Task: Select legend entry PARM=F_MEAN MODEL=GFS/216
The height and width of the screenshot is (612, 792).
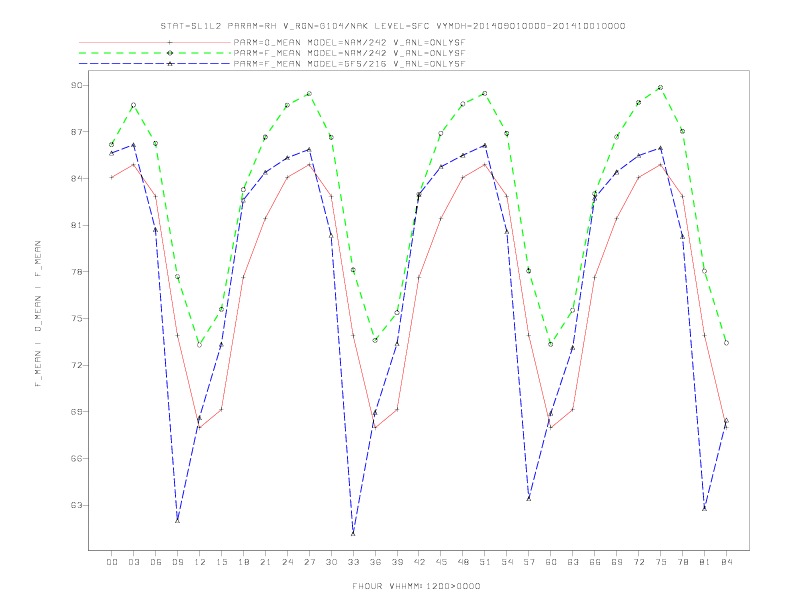Action: point(349,64)
